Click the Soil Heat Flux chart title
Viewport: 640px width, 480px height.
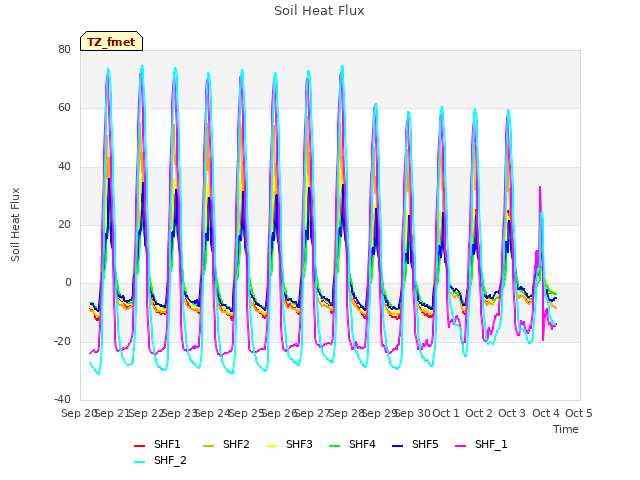pos(319,11)
